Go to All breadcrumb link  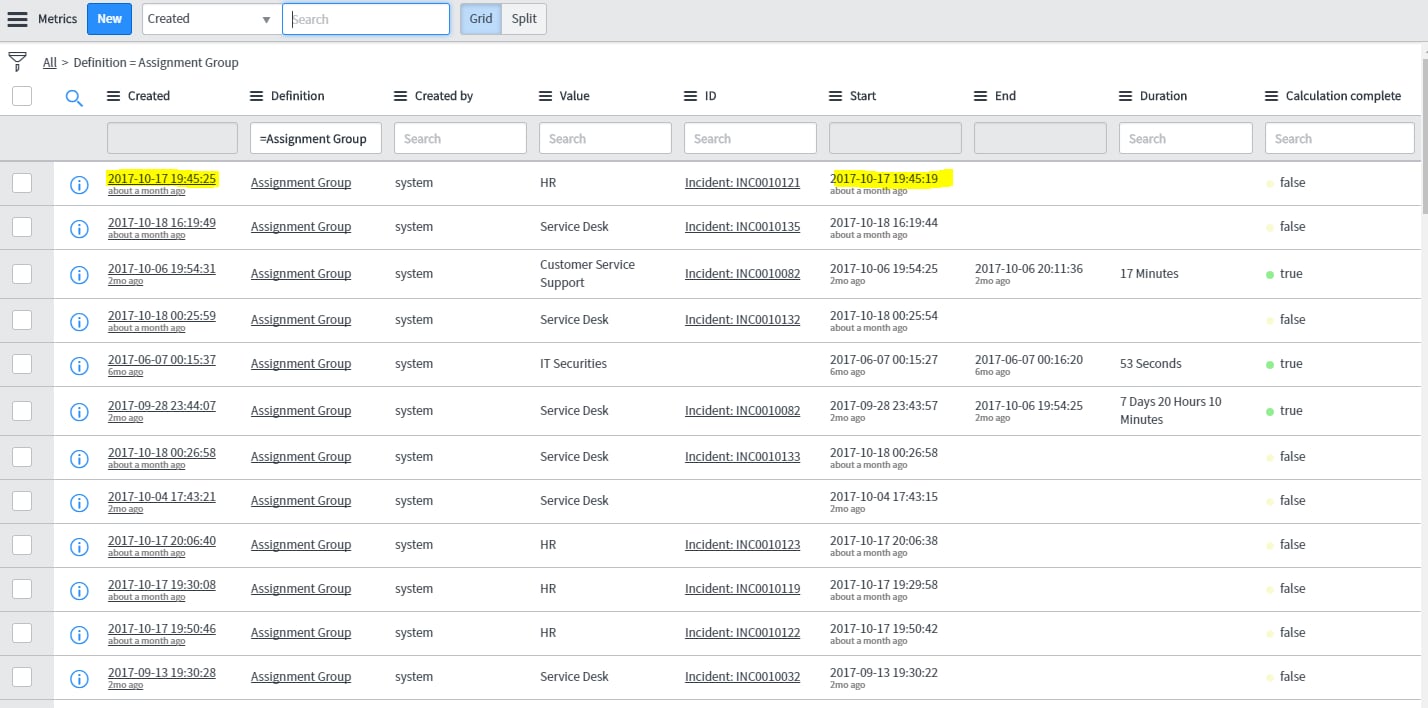[50, 62]
